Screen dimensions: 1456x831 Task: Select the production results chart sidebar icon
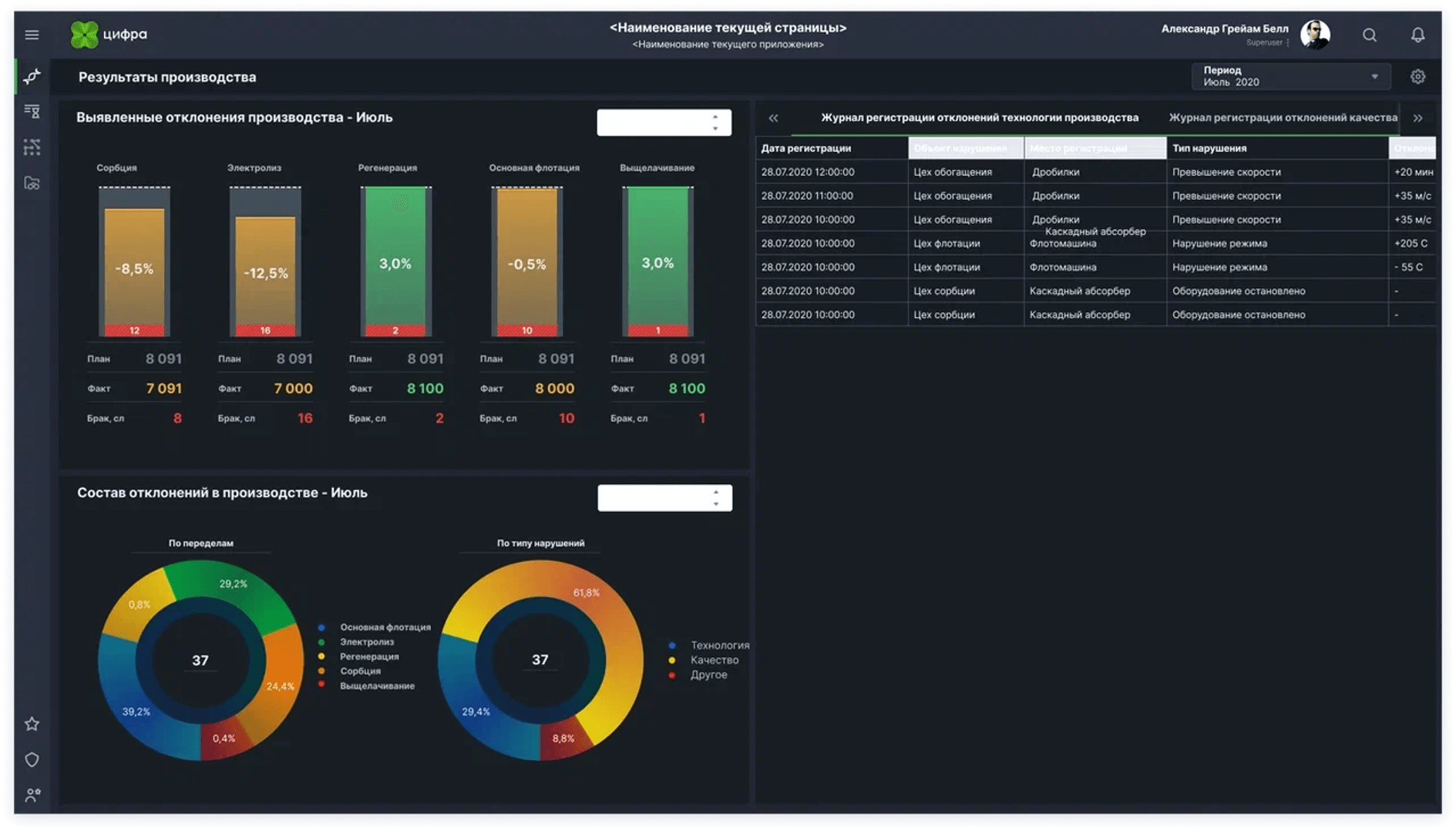click(x=32, y=76)
